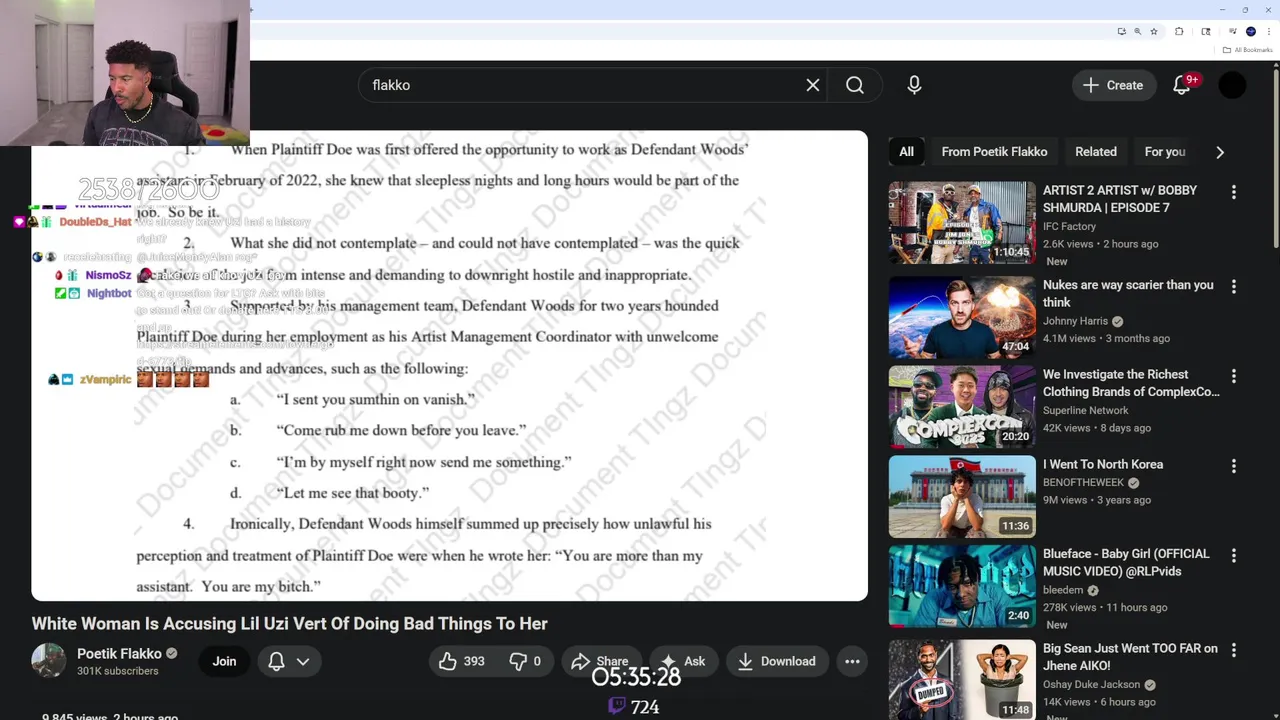Like the video with thumbs up
Viewport: 1280px width, 720px height.
click(x=461, y=661)
